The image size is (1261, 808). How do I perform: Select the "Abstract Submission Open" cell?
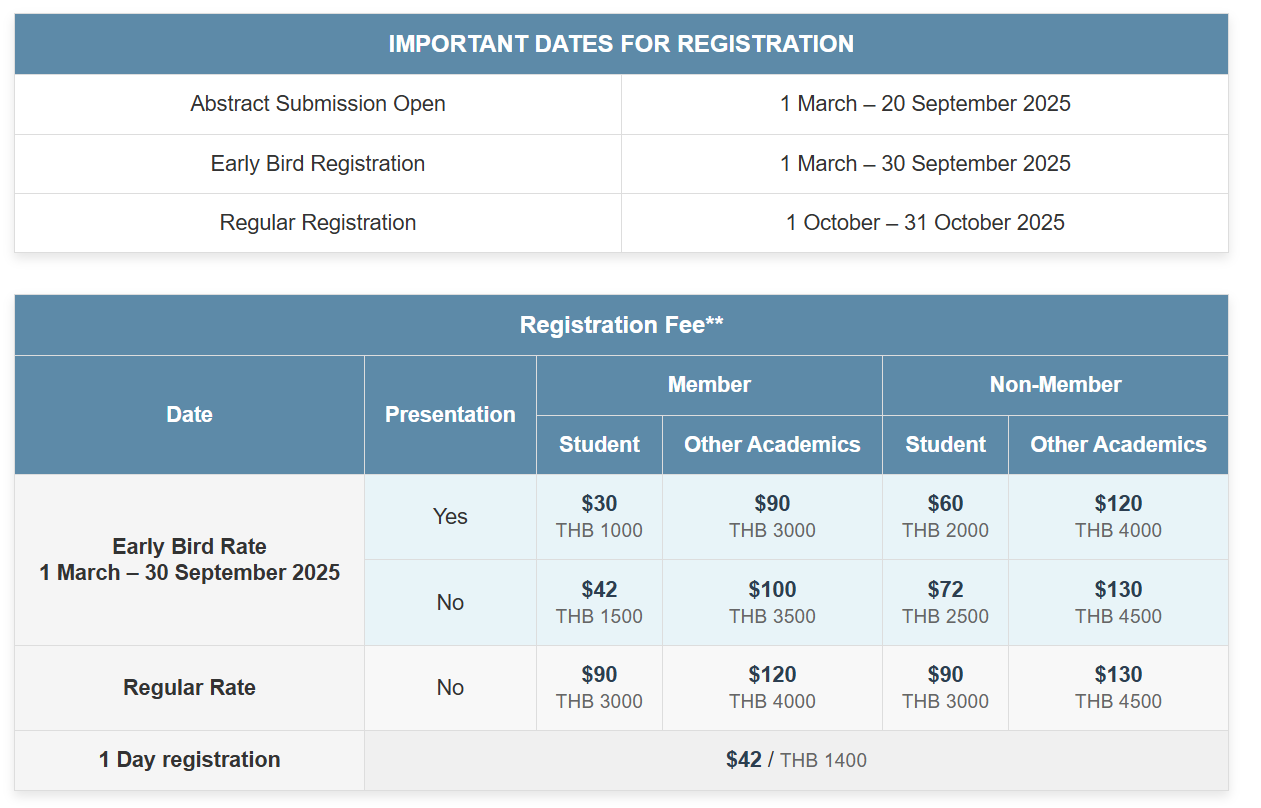(318, 104)
